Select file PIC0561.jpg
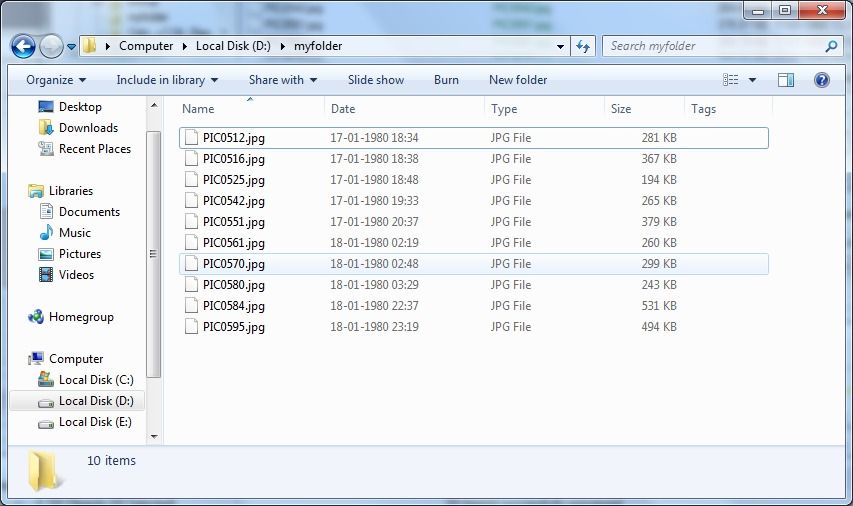 tap(473, 243)
